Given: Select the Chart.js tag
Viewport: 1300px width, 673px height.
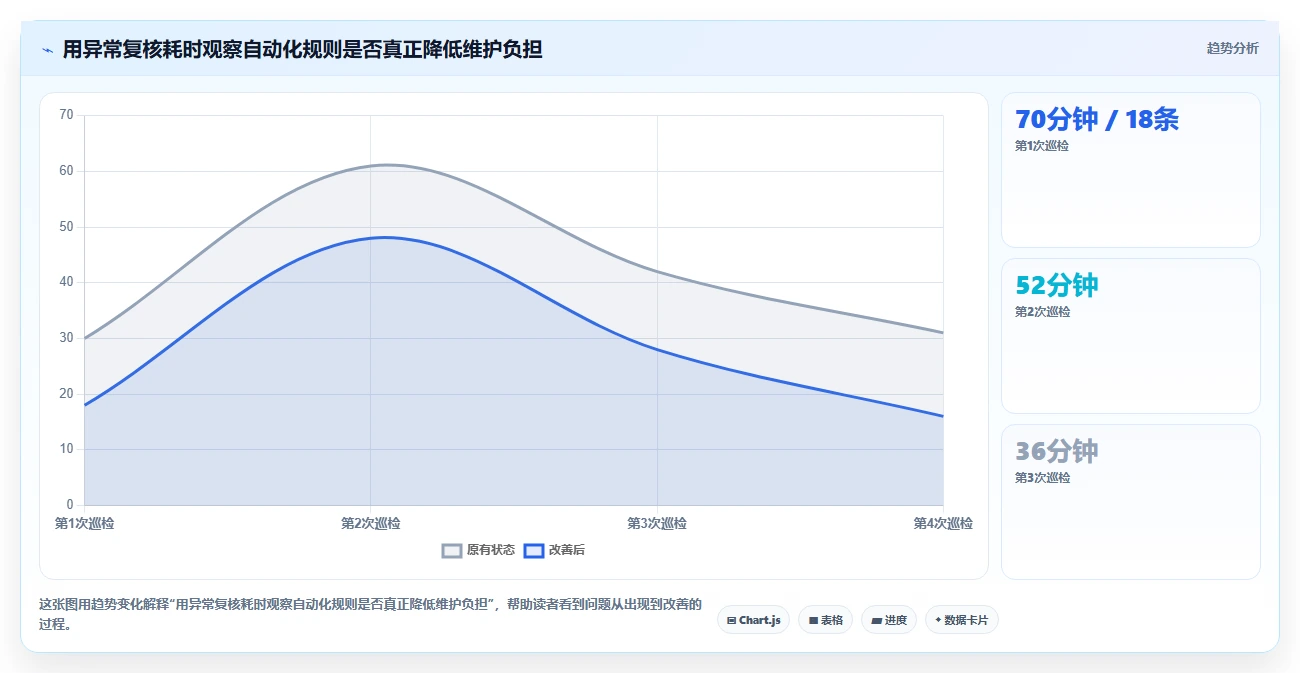Looking at the screenshot, I should point(753,620).
